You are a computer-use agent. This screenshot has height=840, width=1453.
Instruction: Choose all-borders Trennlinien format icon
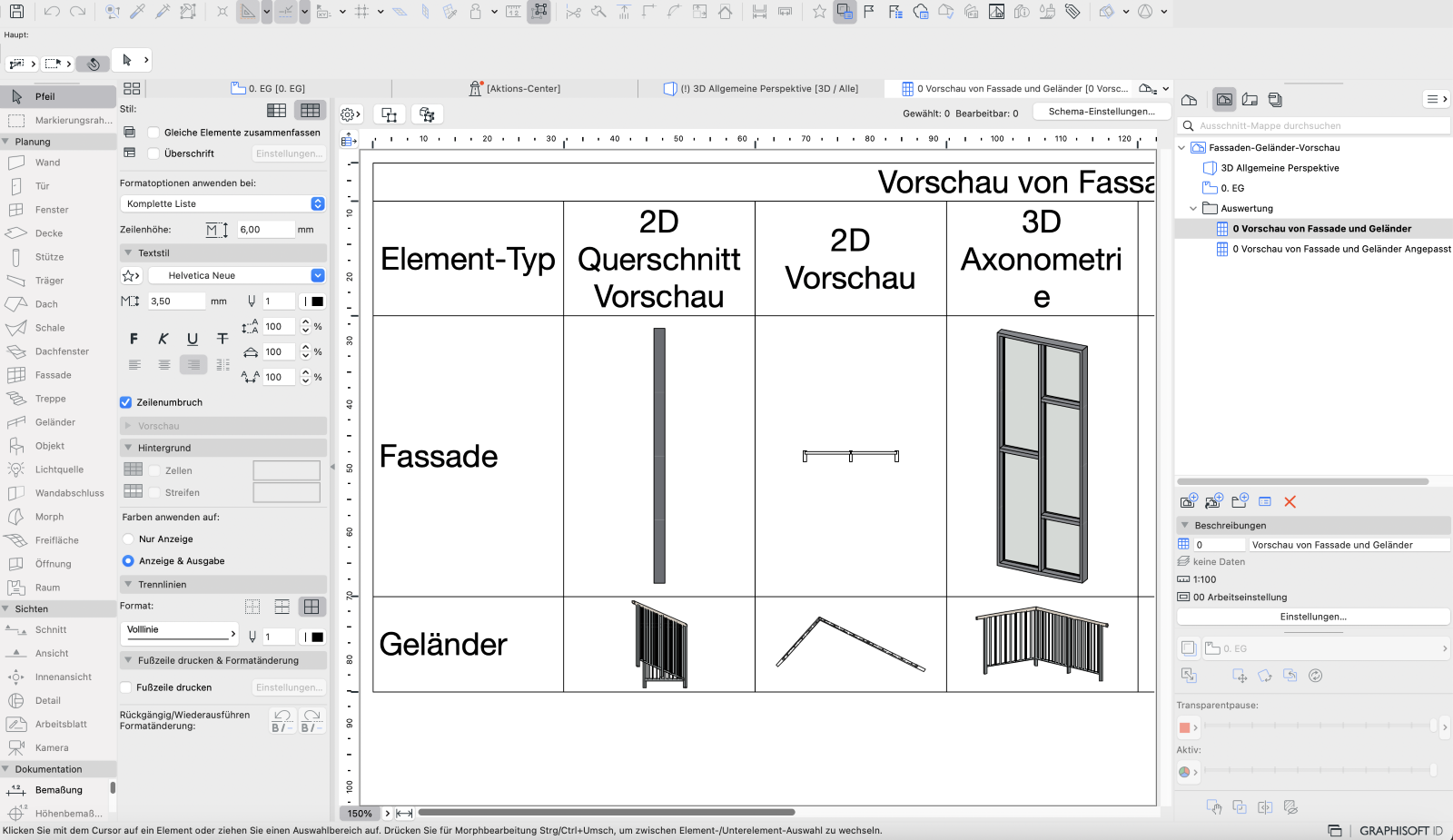(311, 606)
